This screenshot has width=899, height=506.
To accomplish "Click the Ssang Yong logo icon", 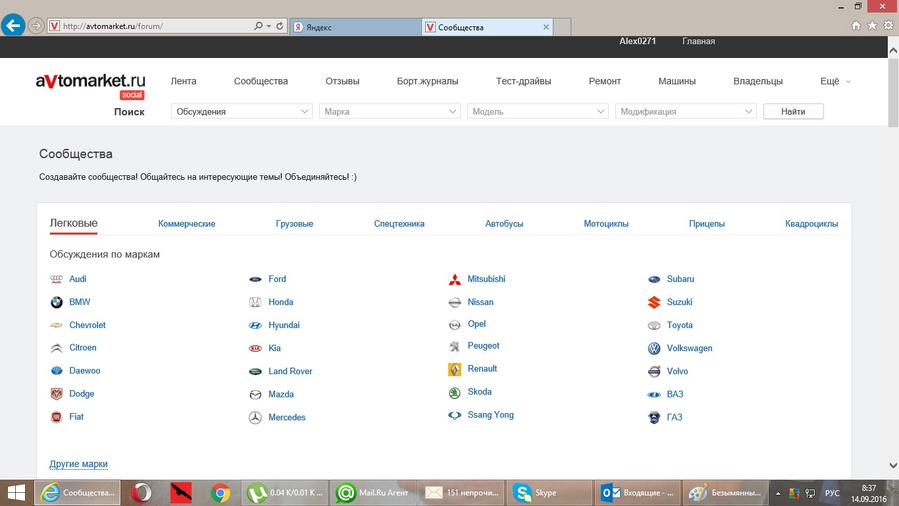I will pyautogui.click(x=455, y=415).
